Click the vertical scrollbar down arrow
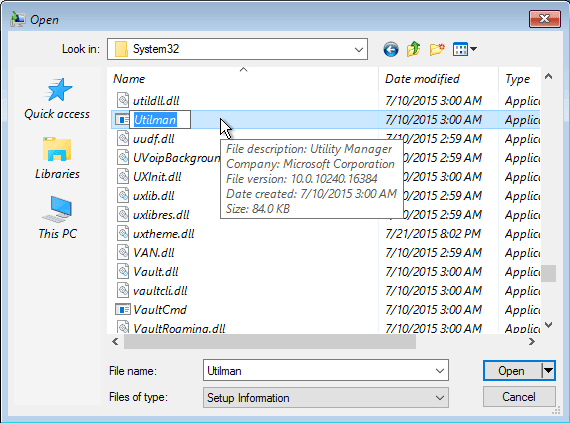Image resolution: width=570 pixels, height=423 pixels. (x=549, y=325)
